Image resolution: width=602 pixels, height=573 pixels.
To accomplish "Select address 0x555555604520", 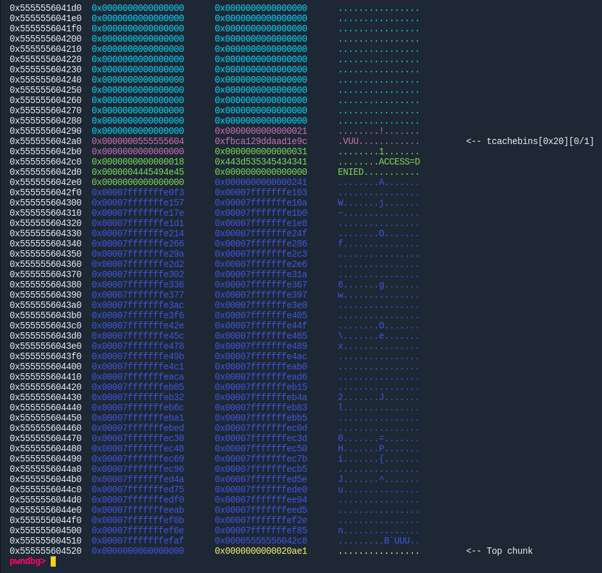I will pos(45,551).
